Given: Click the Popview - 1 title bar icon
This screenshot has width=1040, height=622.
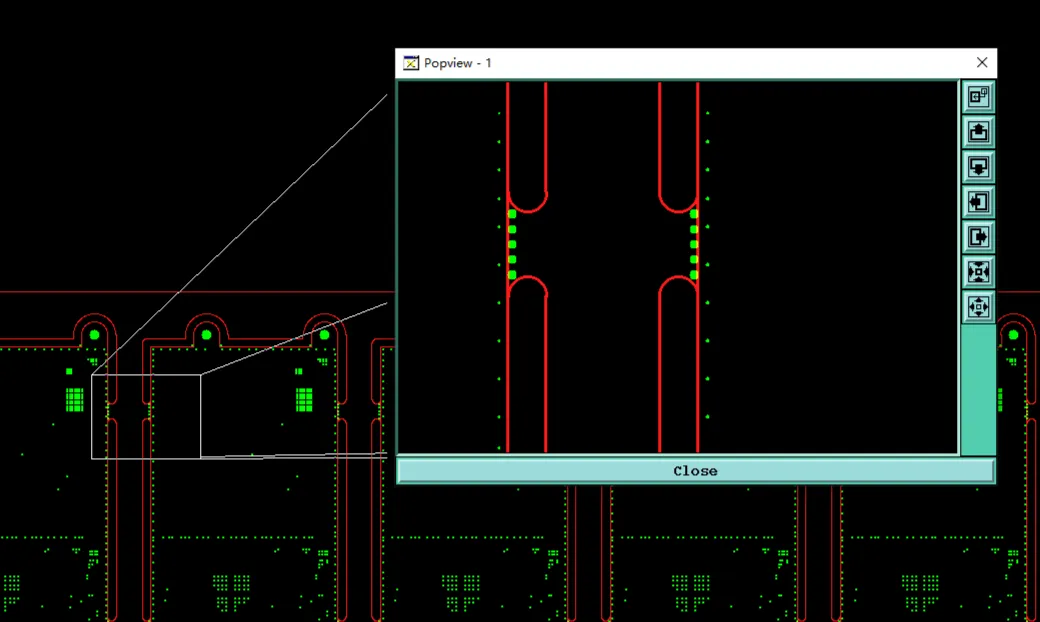Looking at the screenshot, I should pos(411,63).
